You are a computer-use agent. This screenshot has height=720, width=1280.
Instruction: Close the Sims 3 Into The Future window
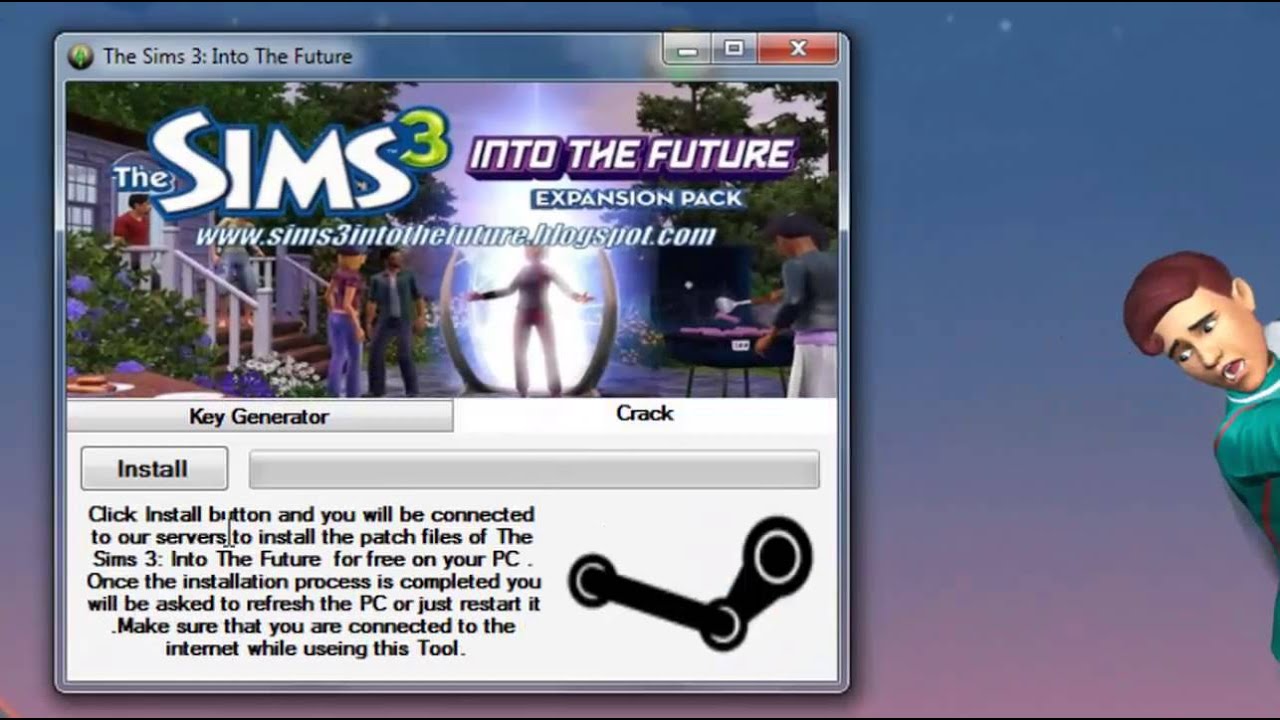[798, 48]
